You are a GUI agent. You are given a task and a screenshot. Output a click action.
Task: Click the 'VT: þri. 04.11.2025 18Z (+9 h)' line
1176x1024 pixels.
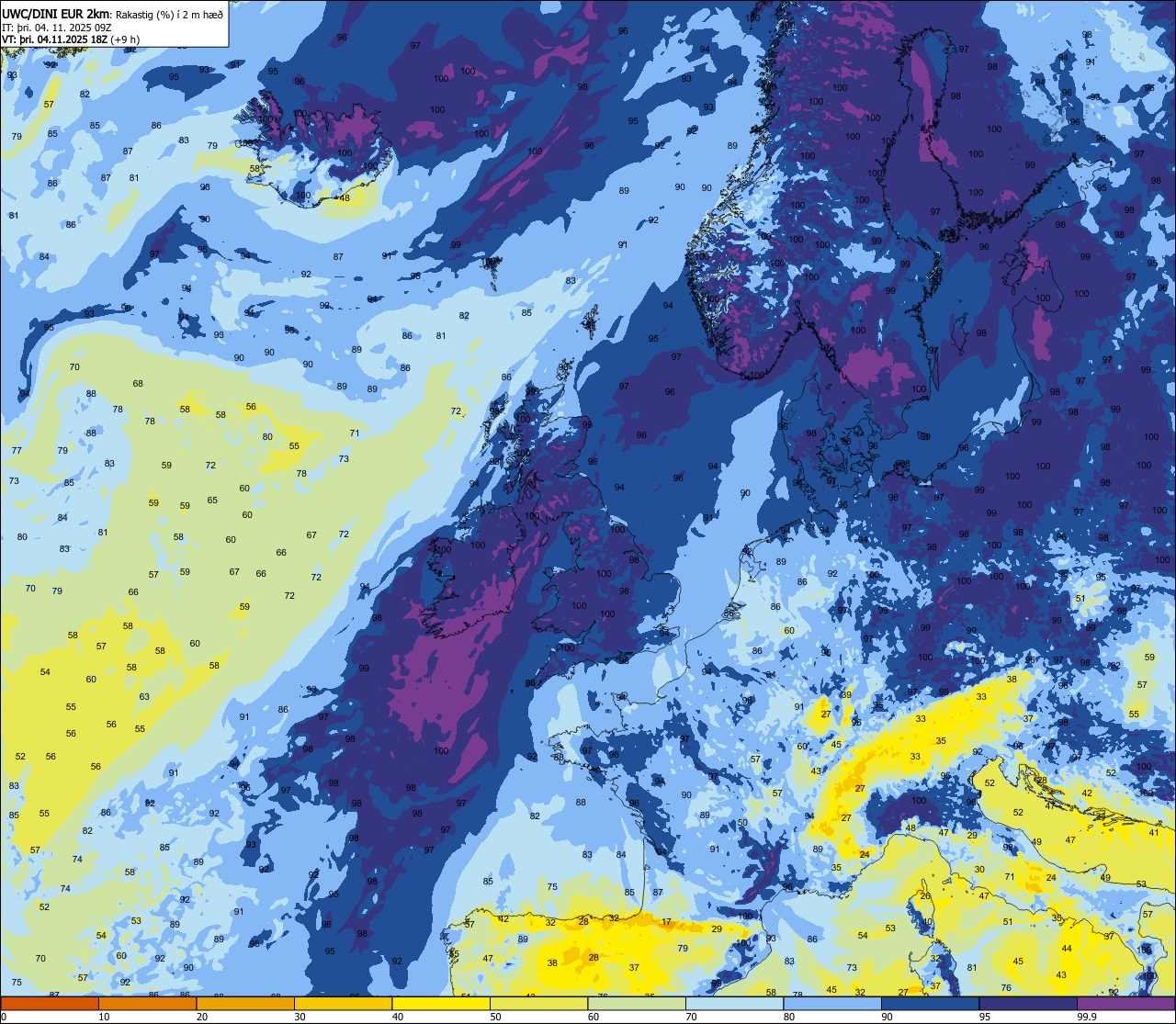pos(71,39)
